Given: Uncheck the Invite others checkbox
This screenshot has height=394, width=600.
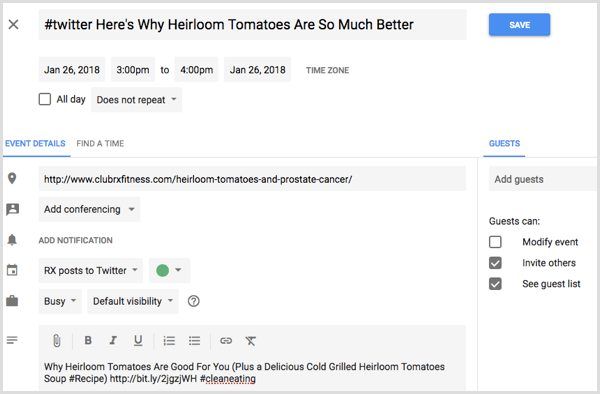Looking at the screenshot, I should tap(495, 263).
